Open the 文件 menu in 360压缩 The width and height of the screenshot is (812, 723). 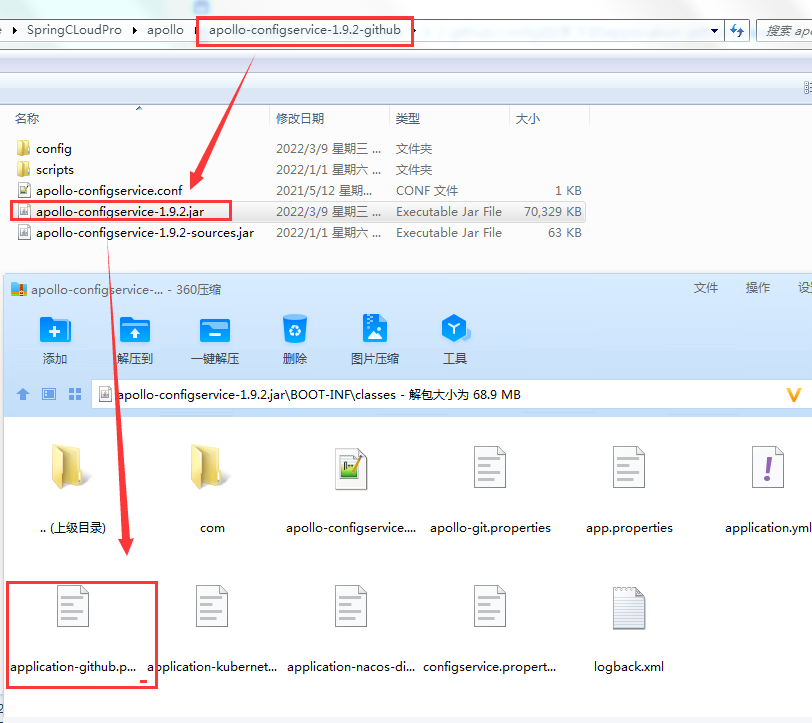[x=706, y=288]
